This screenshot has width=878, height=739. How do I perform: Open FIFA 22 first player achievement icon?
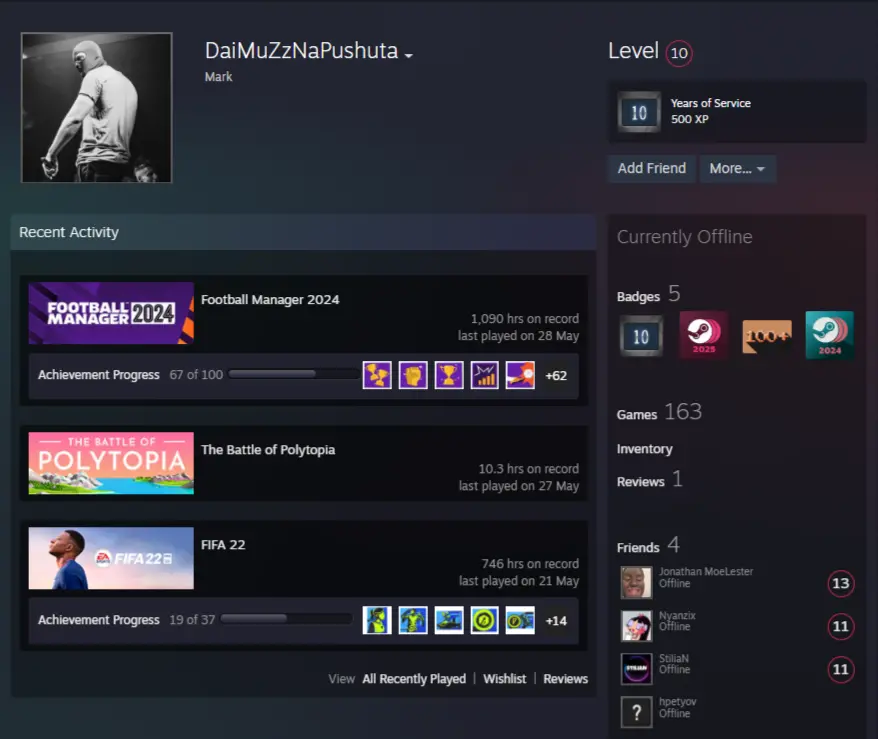tap(377, 620)
